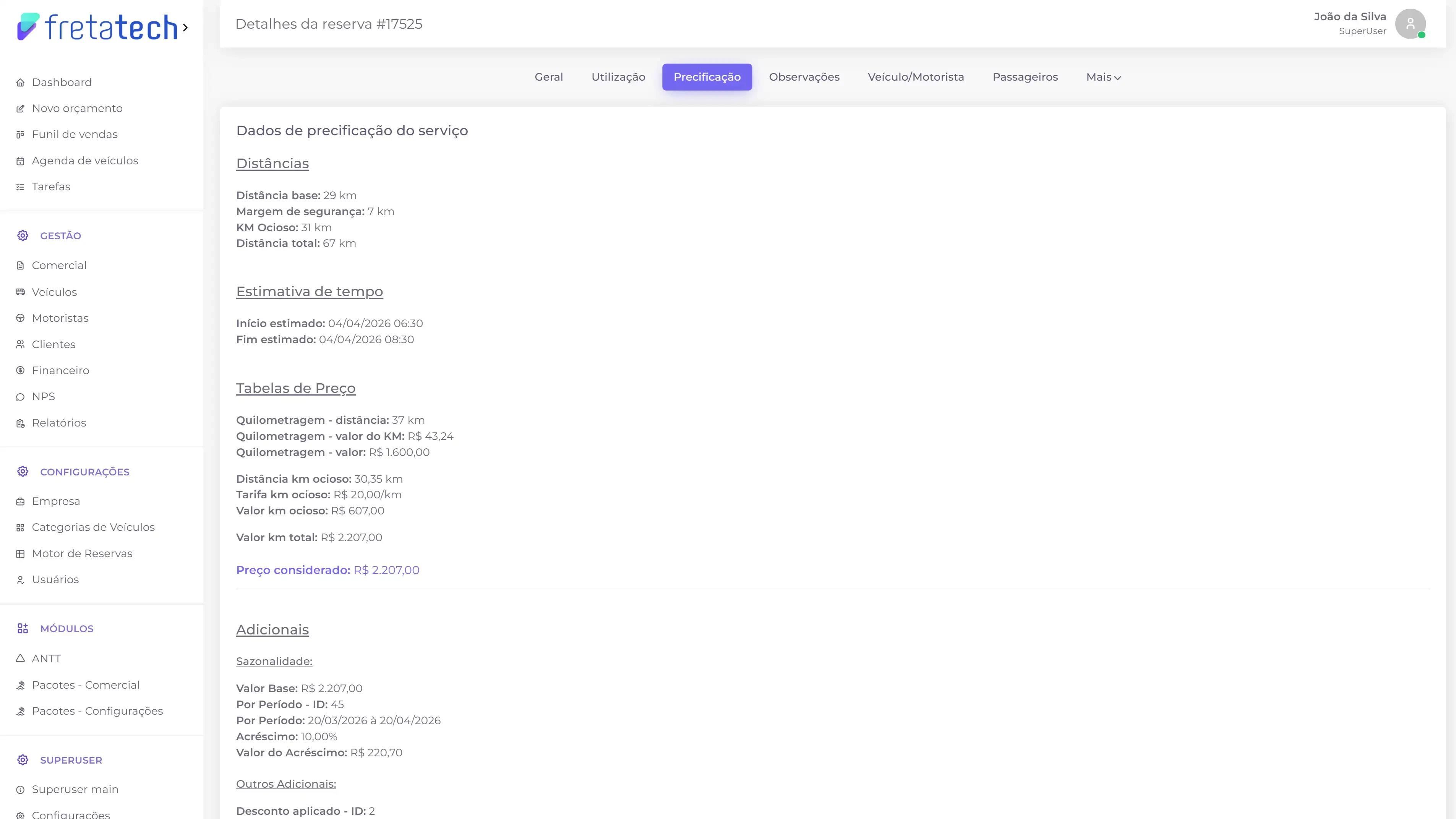The width and height of the screenshot is (1456, 819).
Task: Click the Motoristas steering wheel icon
Action: click(20, 318)
